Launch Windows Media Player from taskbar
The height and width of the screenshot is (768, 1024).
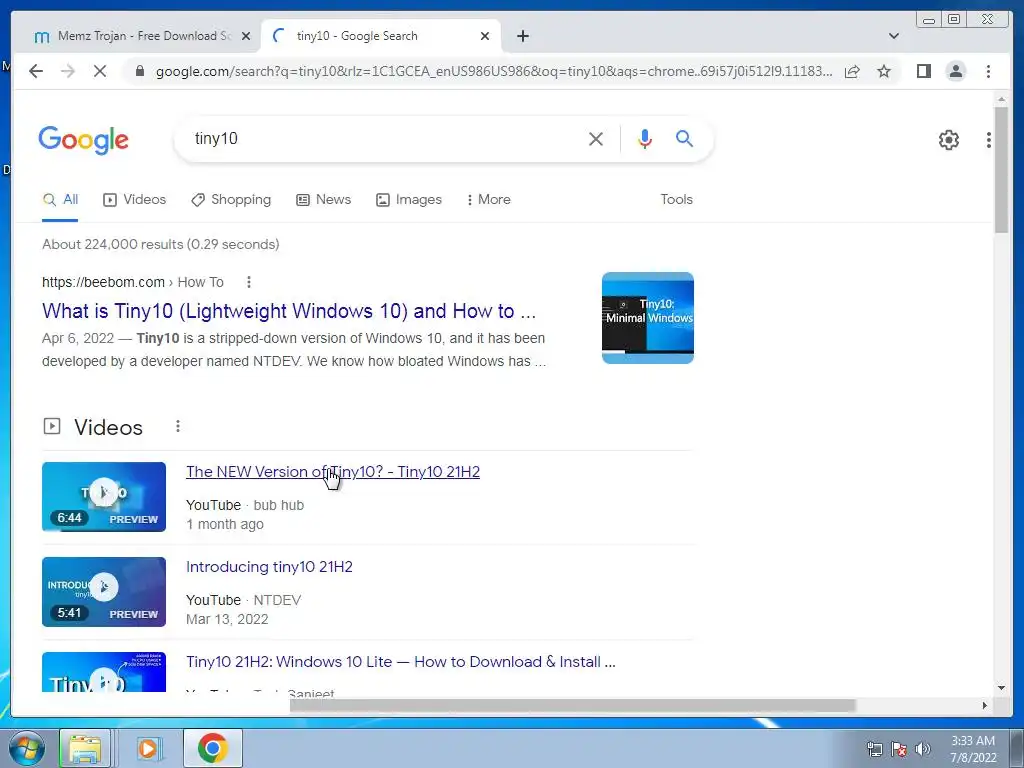coord(149,748)
